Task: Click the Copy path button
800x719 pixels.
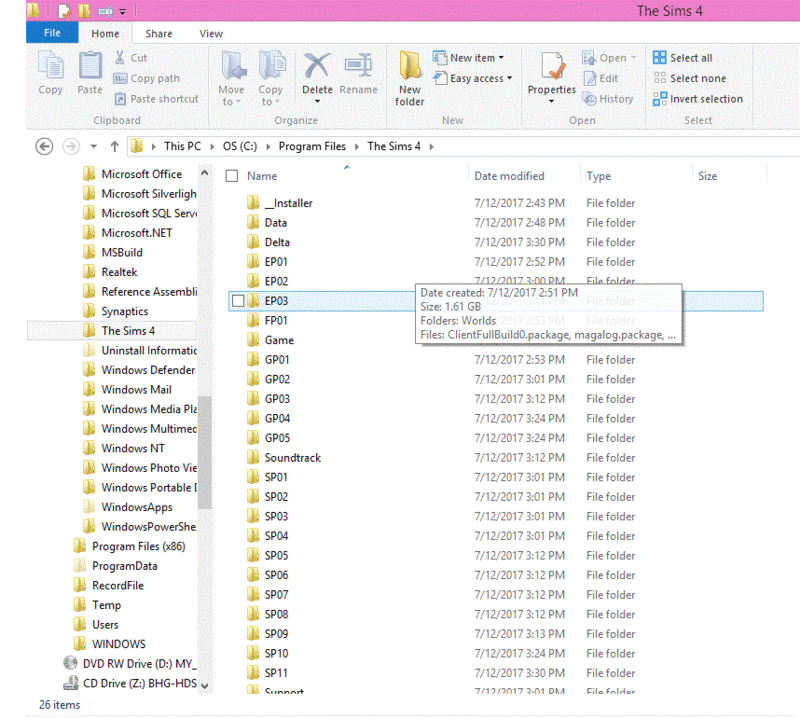Action: click(147, 78)
